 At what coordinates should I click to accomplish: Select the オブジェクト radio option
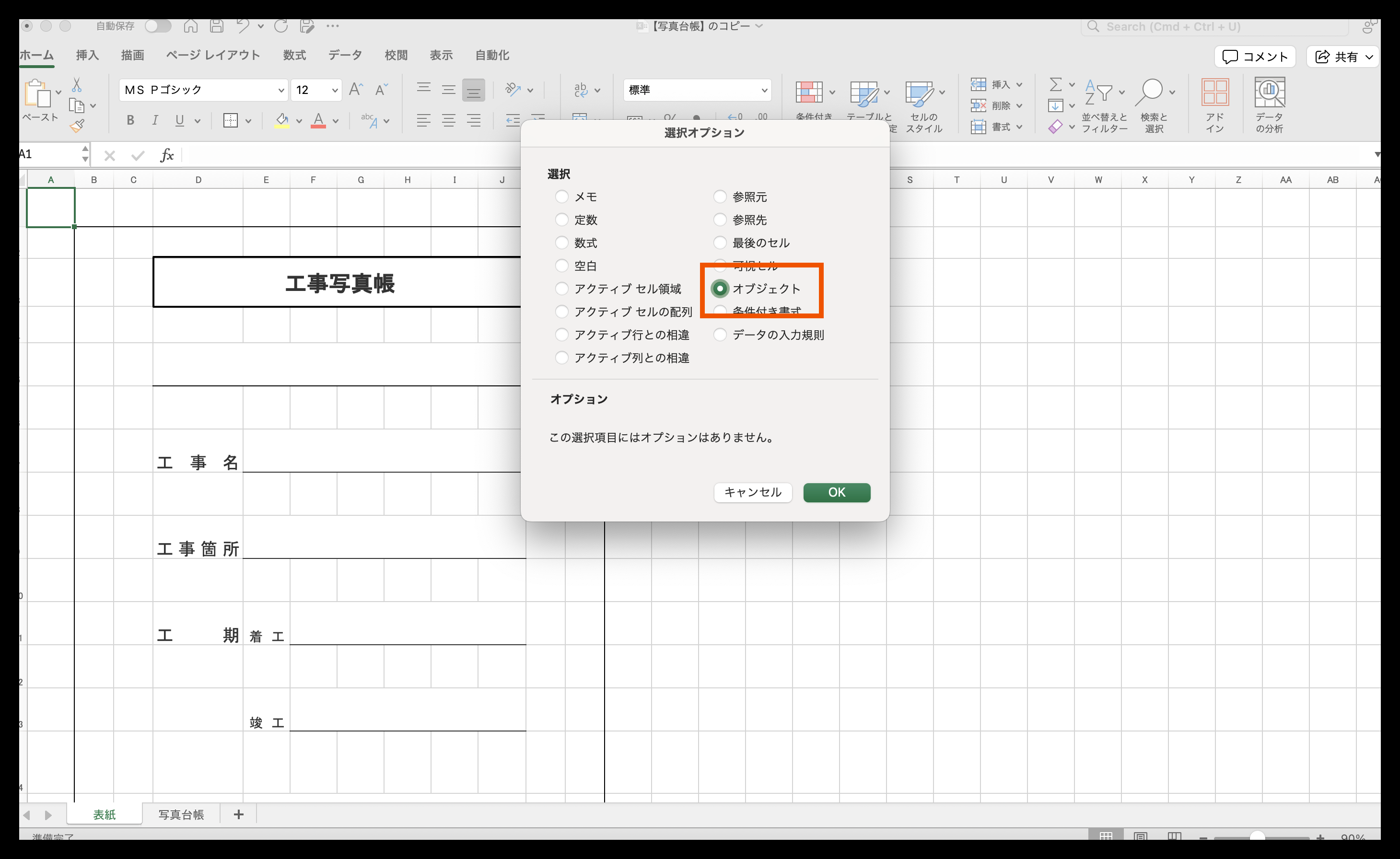point(720,289)
